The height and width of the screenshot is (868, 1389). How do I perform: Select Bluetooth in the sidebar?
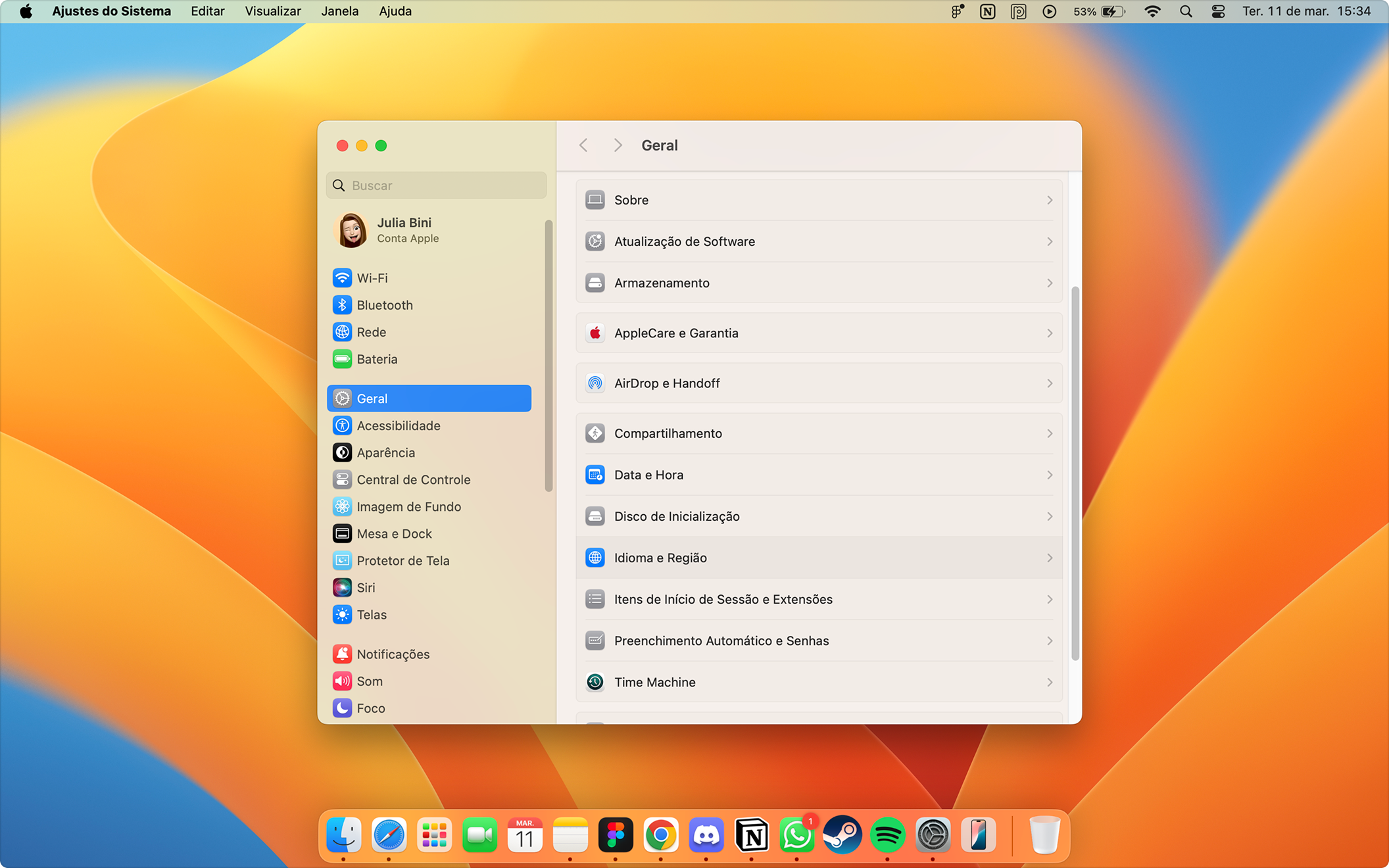[384, 305]
